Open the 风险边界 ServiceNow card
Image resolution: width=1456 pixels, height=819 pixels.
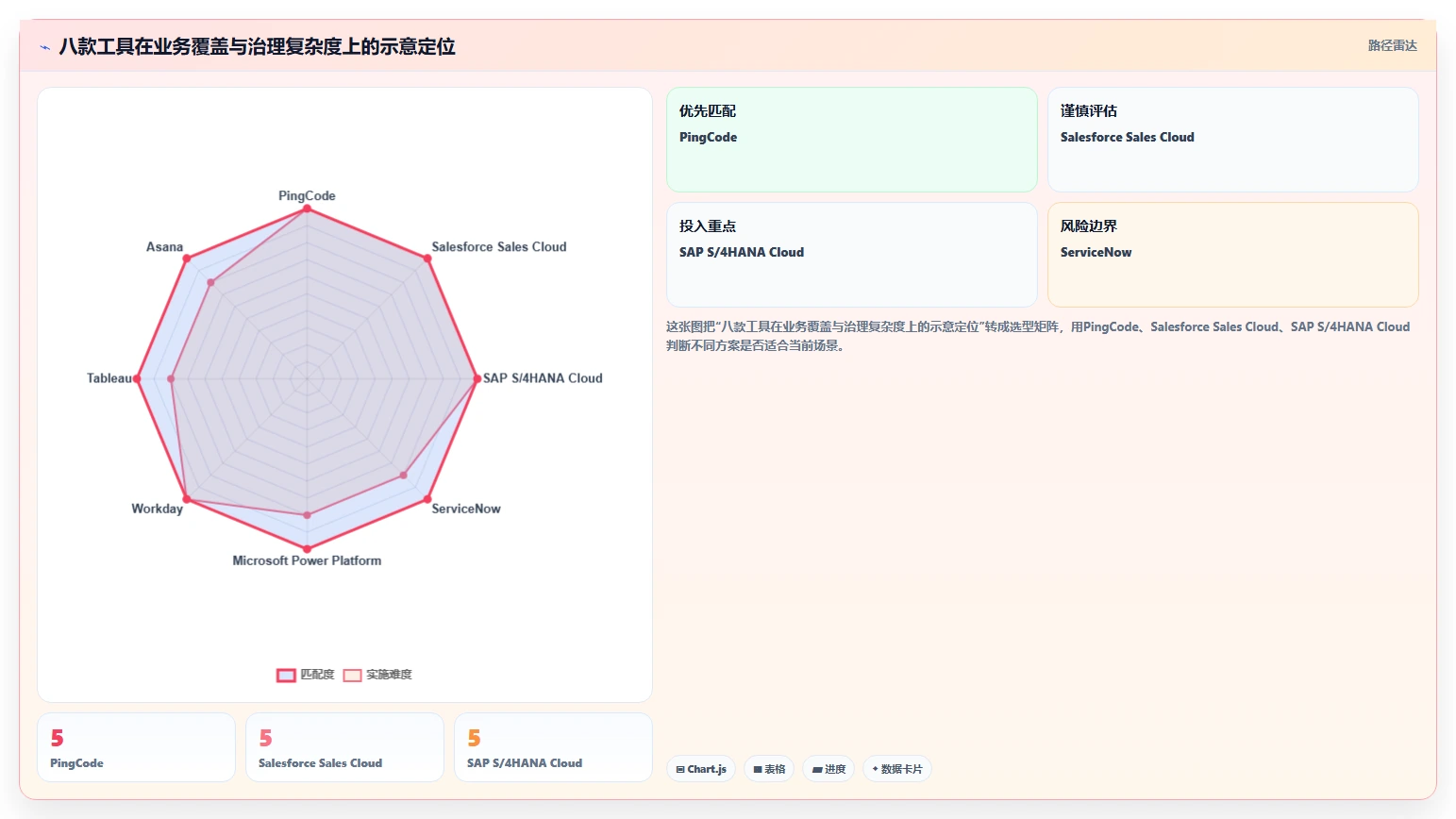1233,255
